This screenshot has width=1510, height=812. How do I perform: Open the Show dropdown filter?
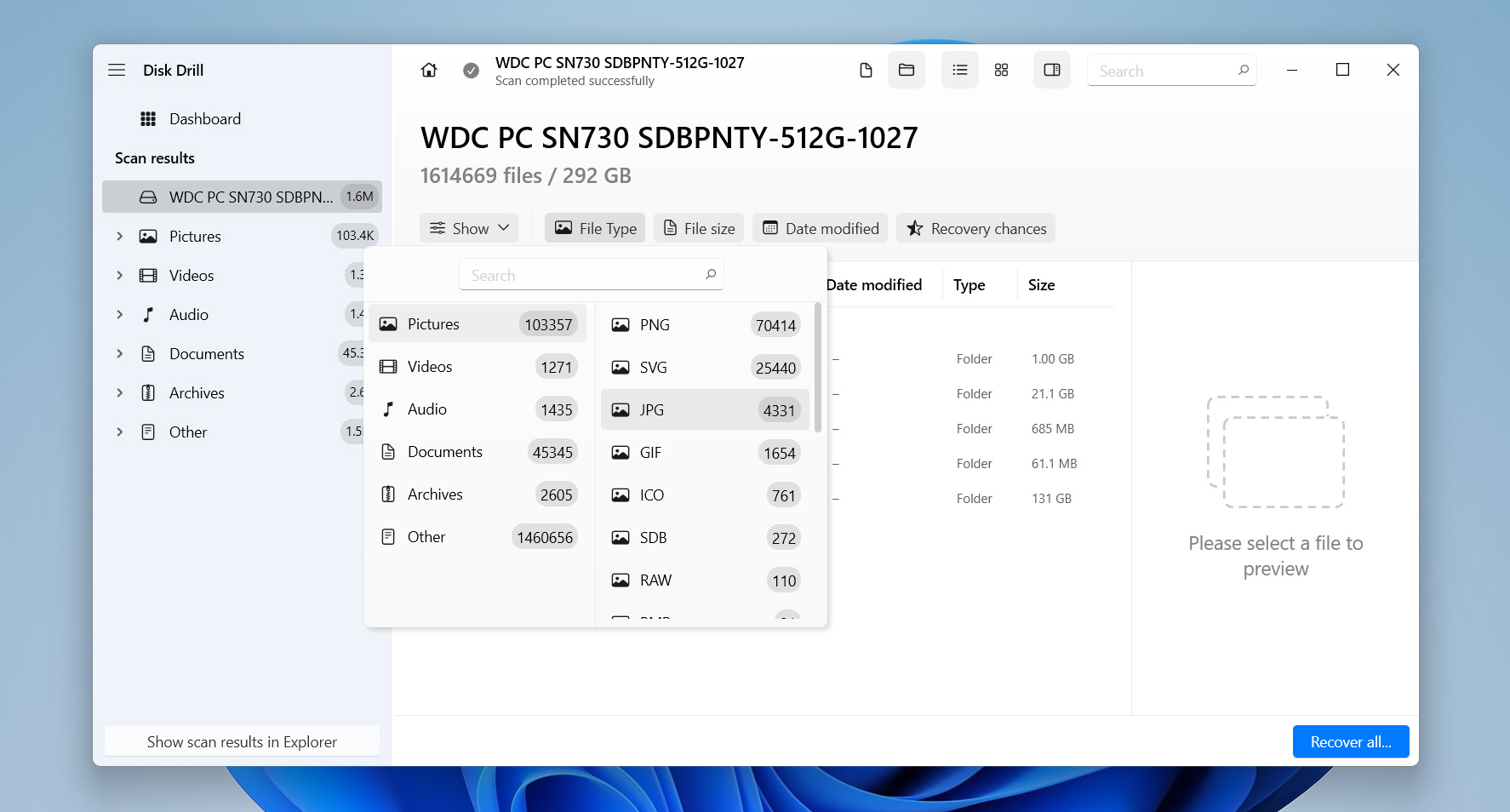tap(469, 228)
